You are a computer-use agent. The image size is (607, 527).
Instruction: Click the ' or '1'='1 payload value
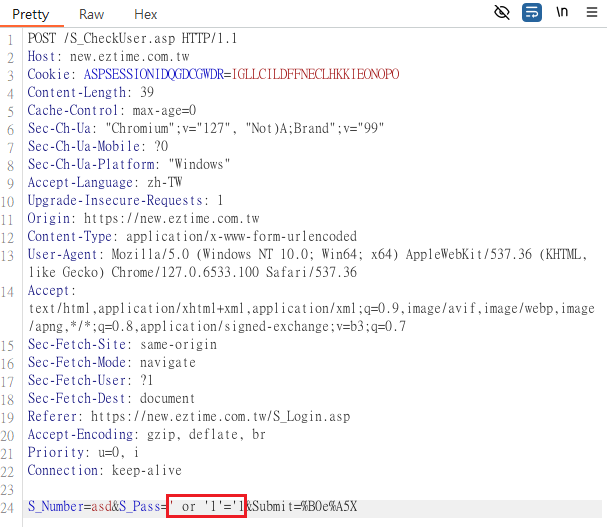coord(206,506)
